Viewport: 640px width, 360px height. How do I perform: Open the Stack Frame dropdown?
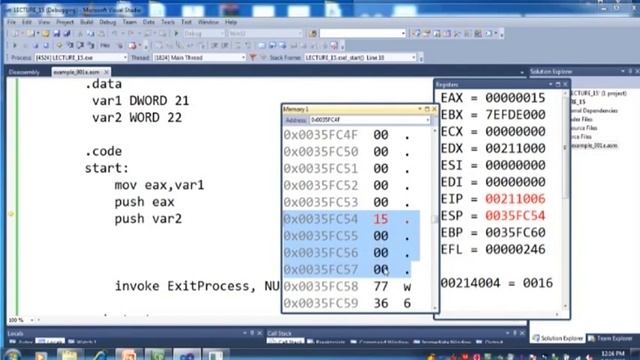(x=360, y=58)
